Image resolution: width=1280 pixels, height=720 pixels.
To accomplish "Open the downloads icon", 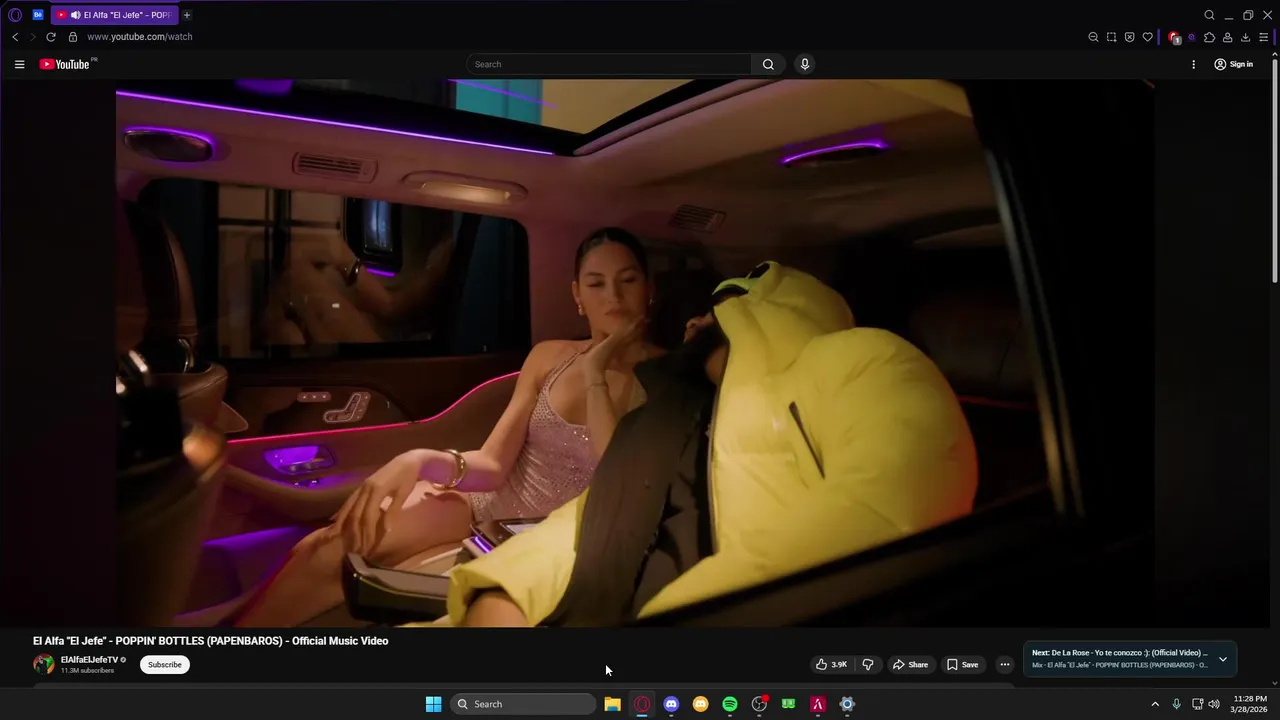I will coord(1245,37).
